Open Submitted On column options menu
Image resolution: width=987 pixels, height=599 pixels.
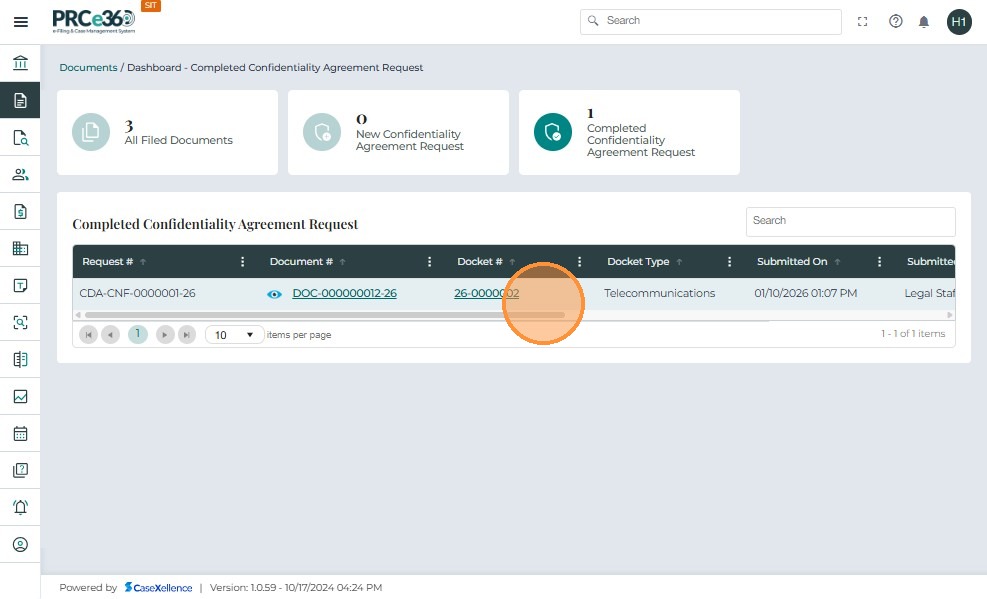click(x=879, y=262)
